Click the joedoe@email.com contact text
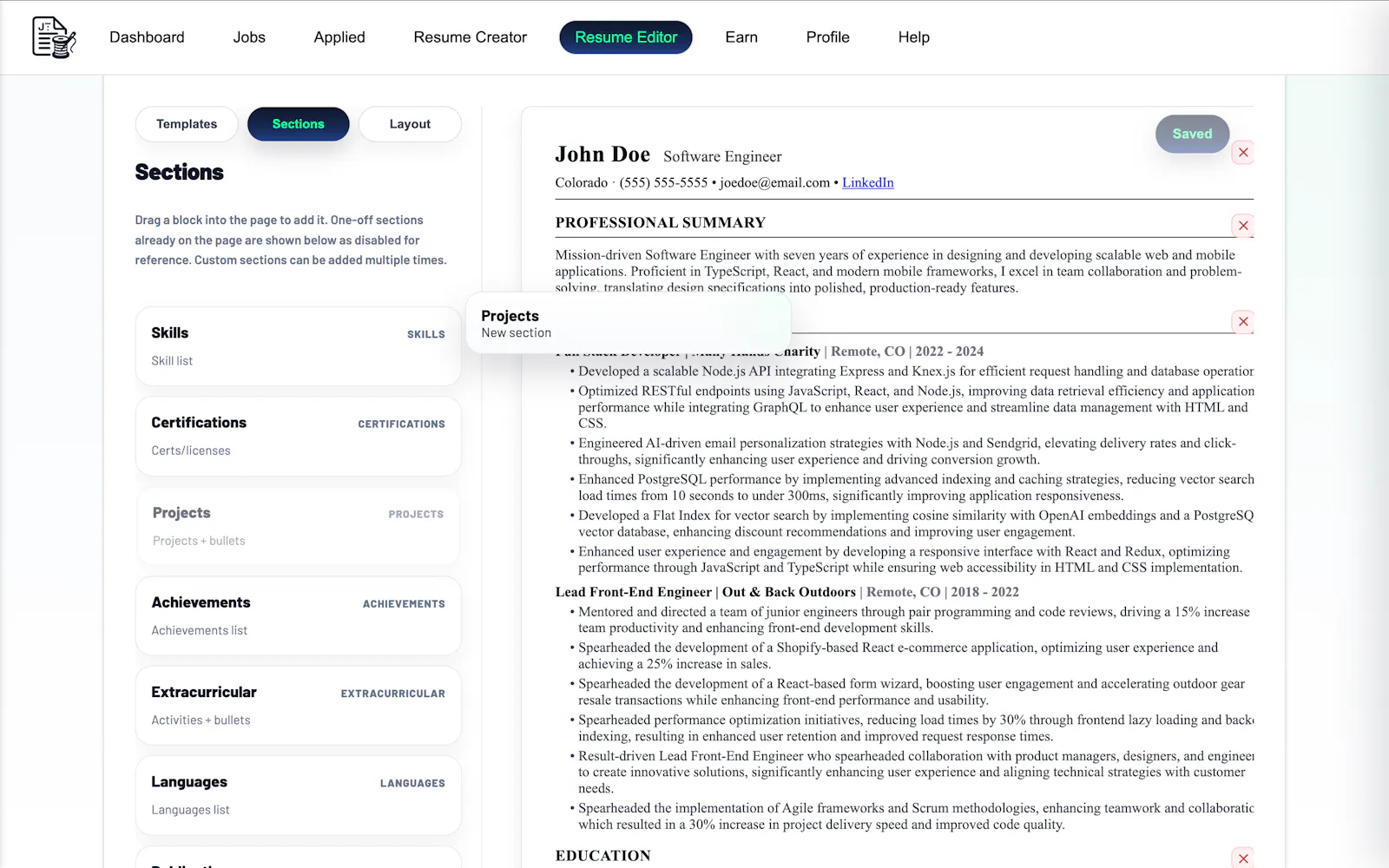Viewport: 1389px width, 868px height. tap(774, 182)
